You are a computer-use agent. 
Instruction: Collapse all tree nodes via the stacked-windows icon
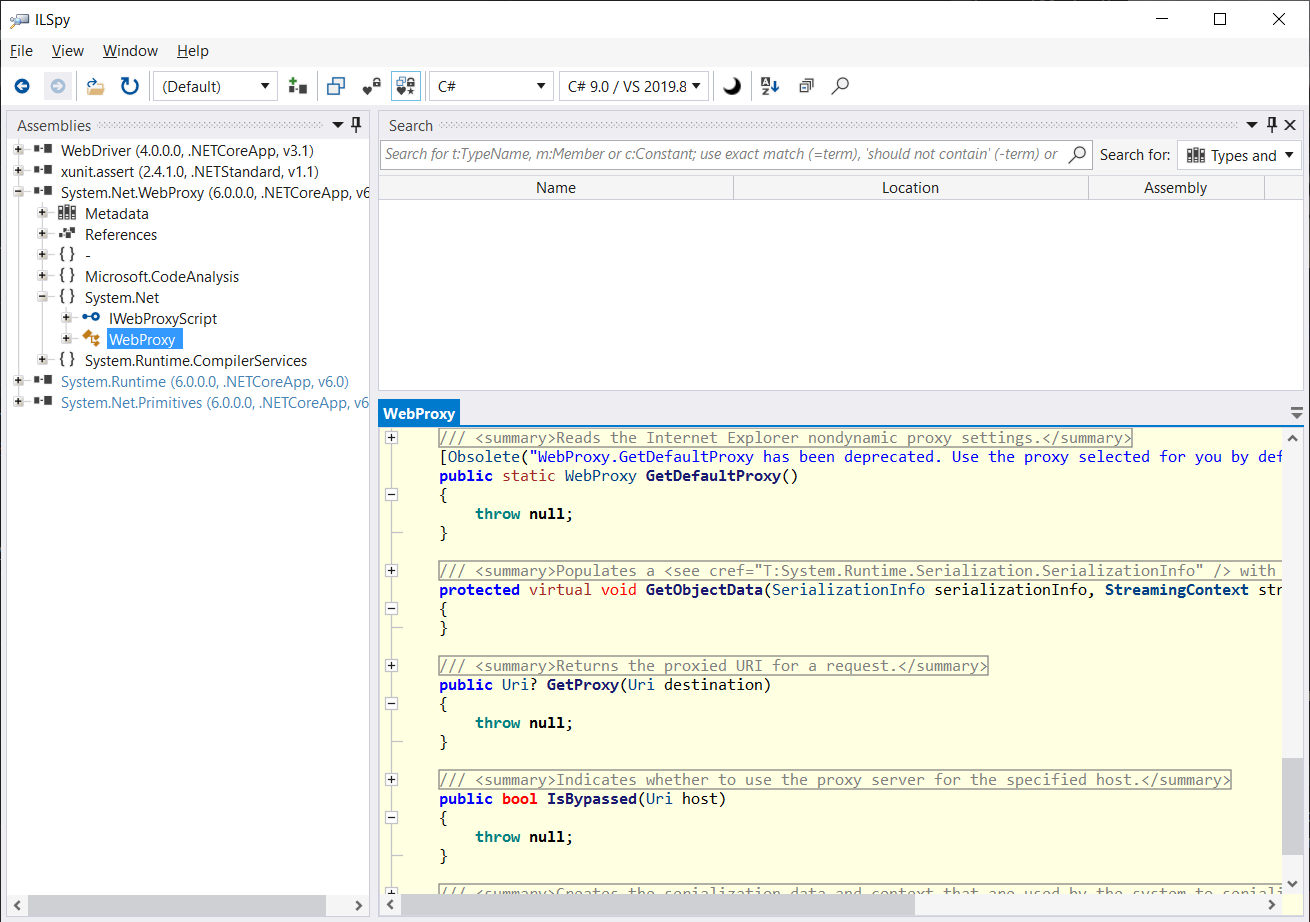pos(806,86)
